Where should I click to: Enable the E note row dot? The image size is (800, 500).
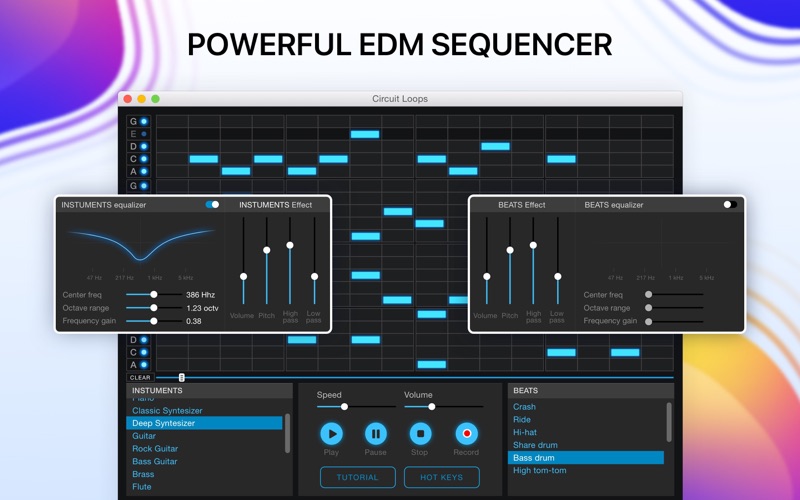point(144,134)
